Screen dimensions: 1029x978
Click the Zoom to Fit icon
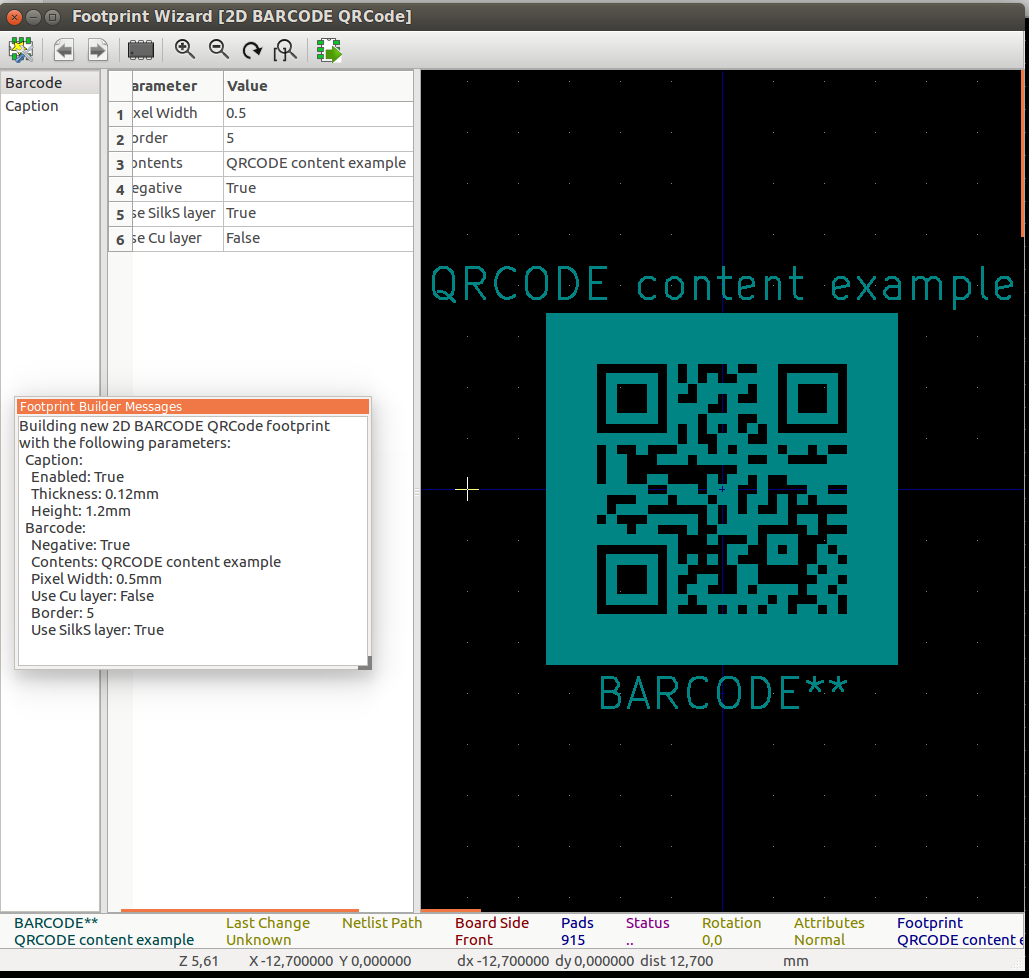click(x=286, y=49)
